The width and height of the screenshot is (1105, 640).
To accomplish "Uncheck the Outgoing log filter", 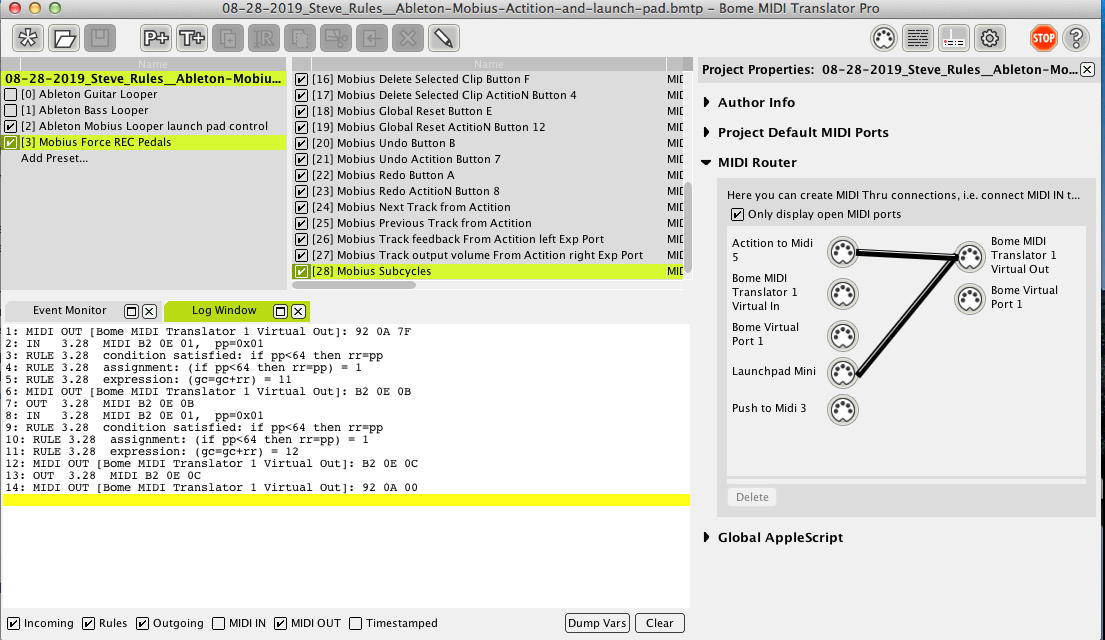I will [142, 623].
